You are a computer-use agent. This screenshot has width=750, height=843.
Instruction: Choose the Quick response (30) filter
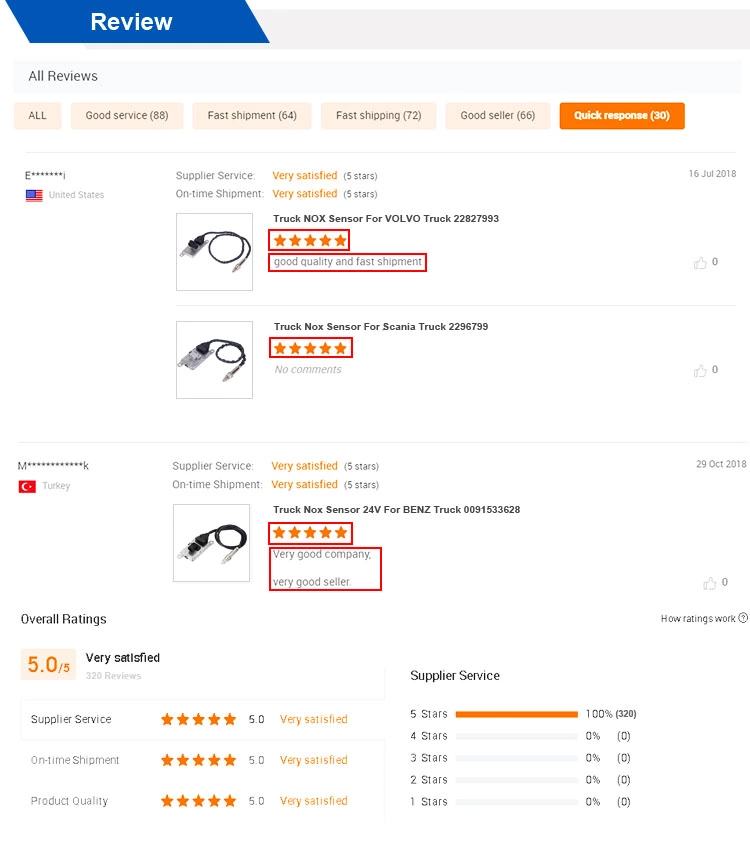click(622, 116)
